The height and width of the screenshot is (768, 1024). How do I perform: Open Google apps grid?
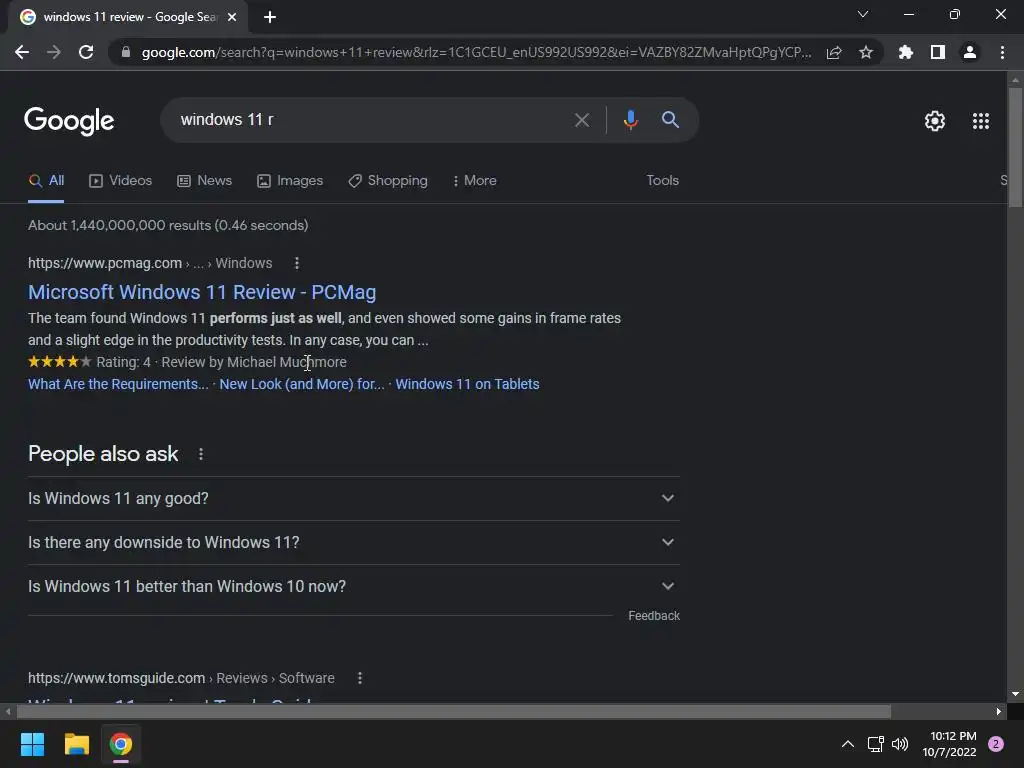tap(981, 121)
